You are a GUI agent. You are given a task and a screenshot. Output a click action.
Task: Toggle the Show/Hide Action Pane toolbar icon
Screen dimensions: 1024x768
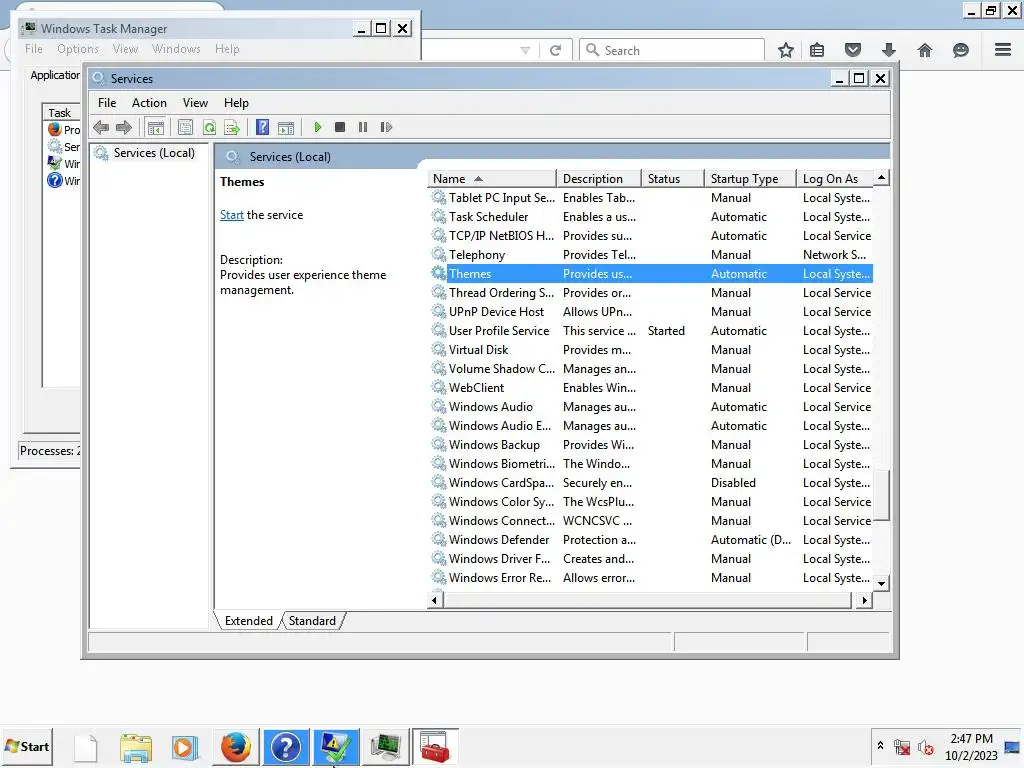(286, 127)
